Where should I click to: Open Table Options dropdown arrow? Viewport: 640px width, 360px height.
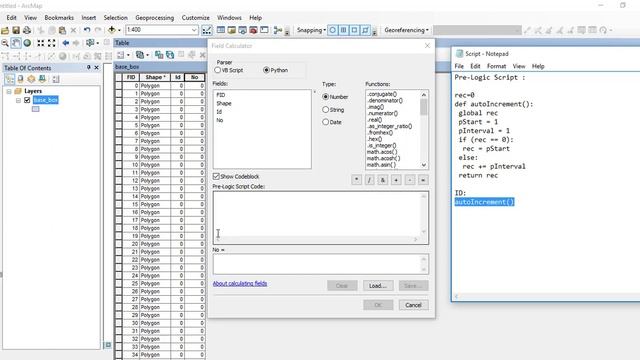tap(128, 55)
